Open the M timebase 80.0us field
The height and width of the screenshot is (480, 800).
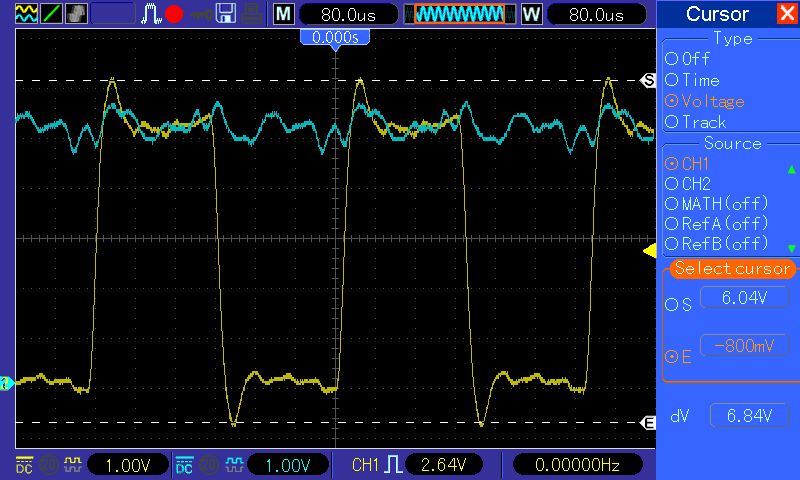click(348, 14)
